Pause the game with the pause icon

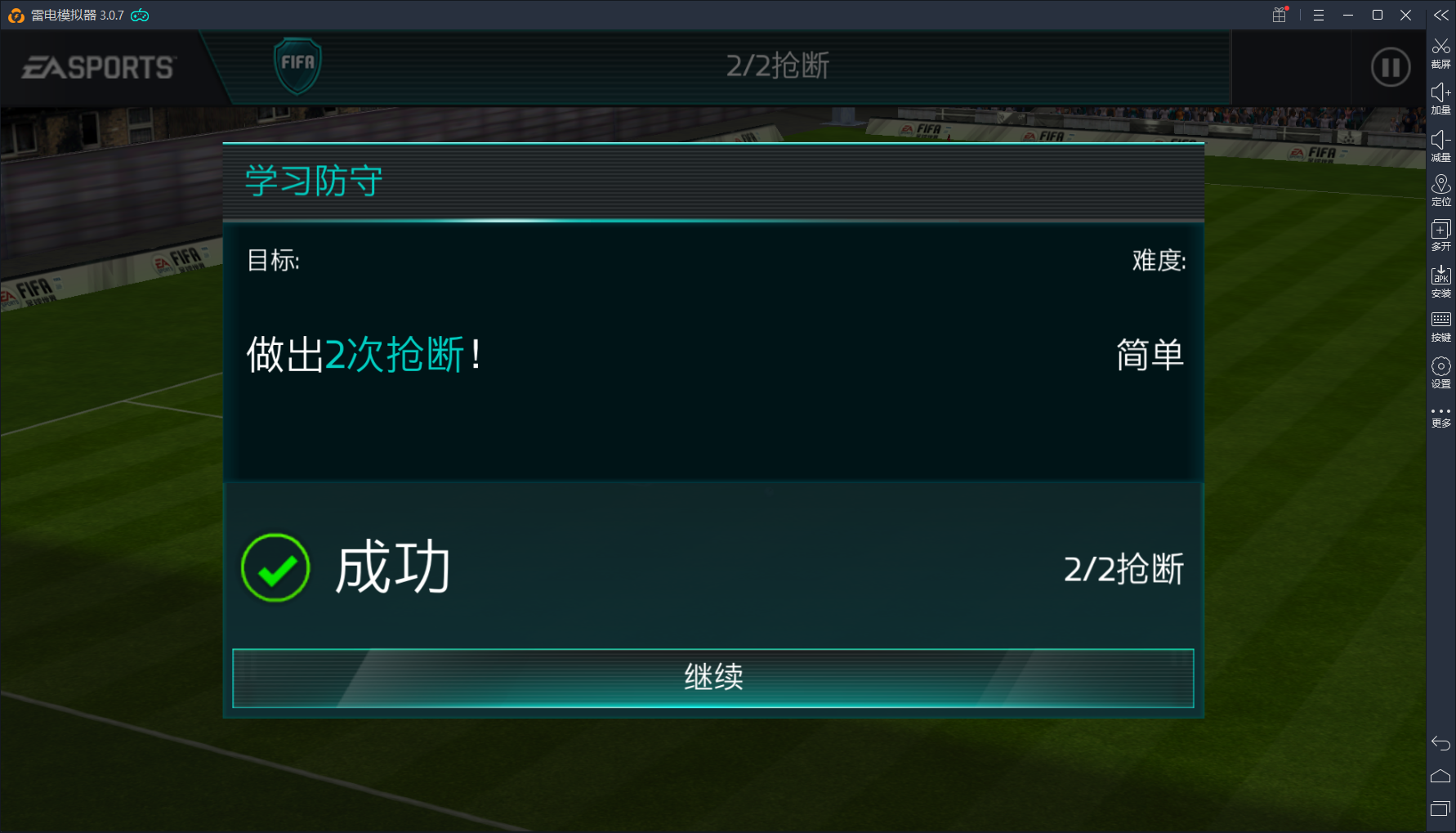tap(1390, 67)
